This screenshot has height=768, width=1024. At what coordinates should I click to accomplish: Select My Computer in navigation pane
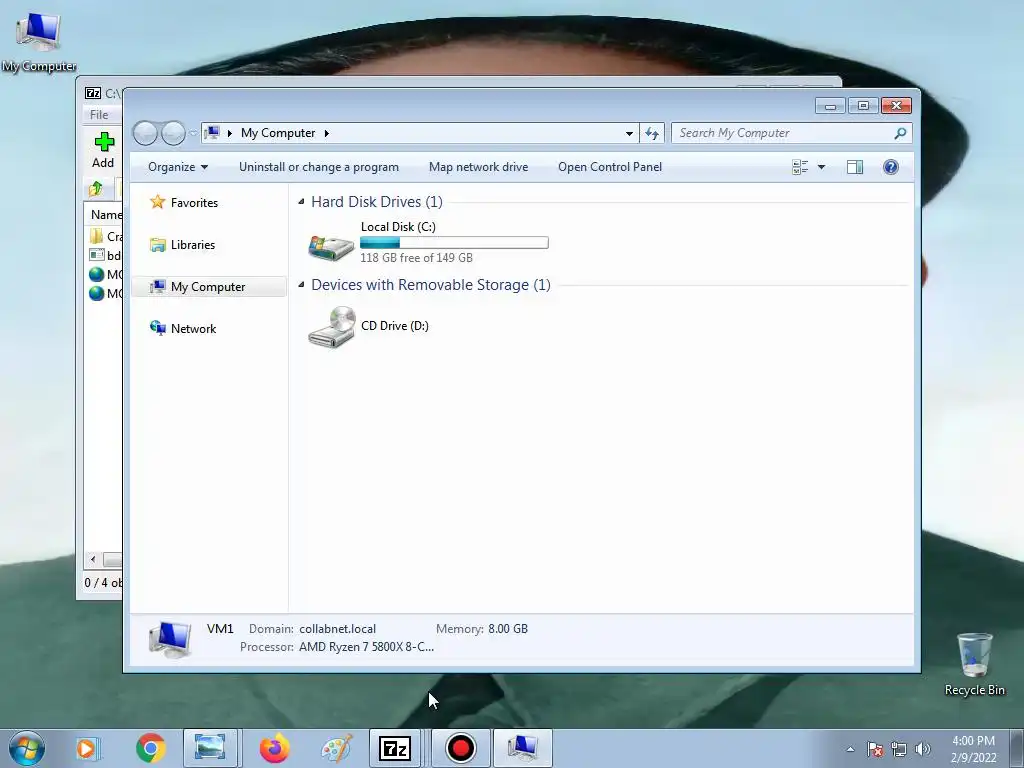click(208, 287)
